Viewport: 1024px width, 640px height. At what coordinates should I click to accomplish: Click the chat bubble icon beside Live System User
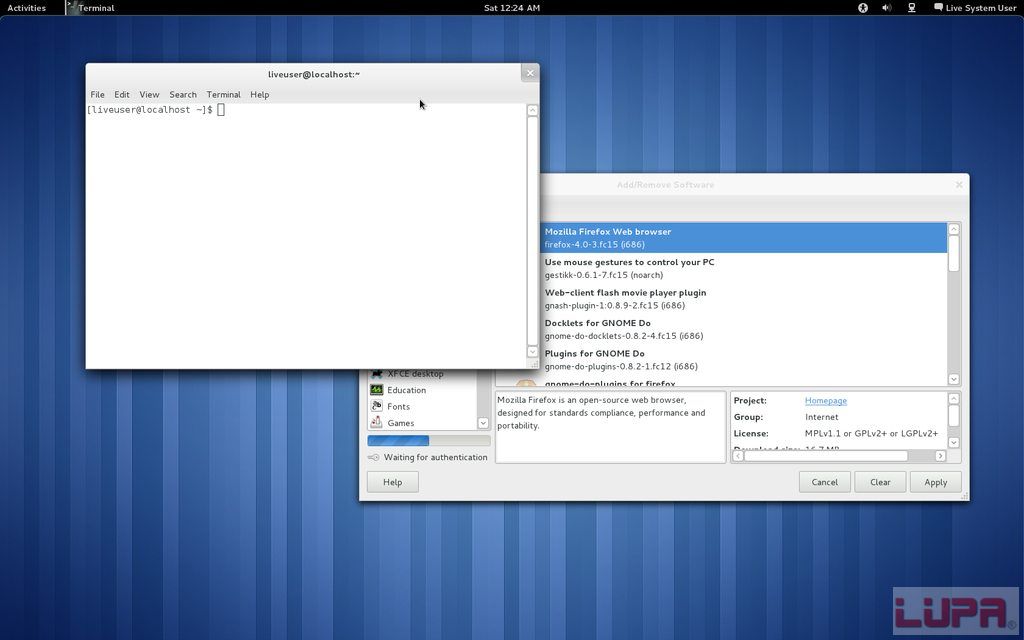pos(938,7)
